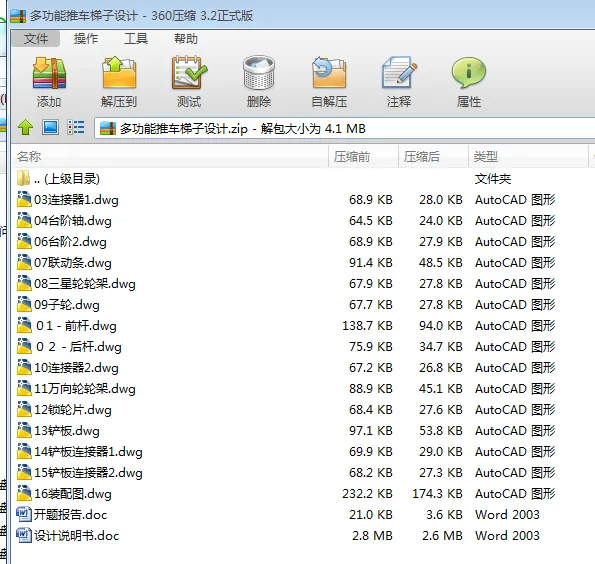Click the 138.7 KB size value
This screenshot has width=595, height=564.
coord(367,325)
